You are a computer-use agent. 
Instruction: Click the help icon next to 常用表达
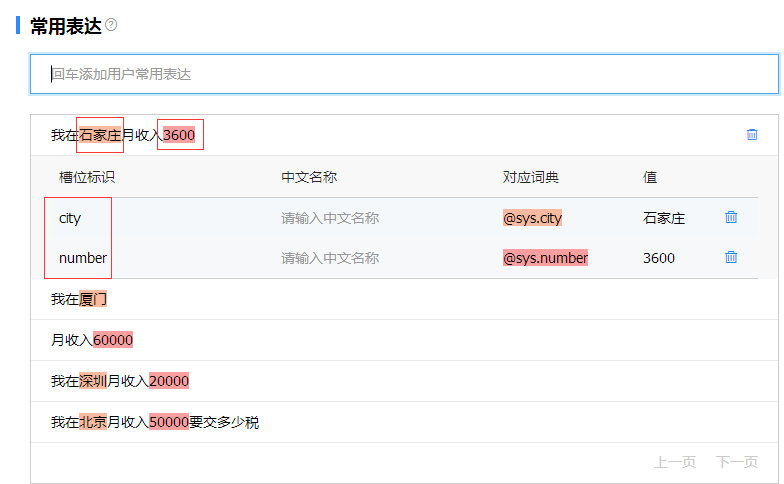pyautogui.click(x=111, y=25)
